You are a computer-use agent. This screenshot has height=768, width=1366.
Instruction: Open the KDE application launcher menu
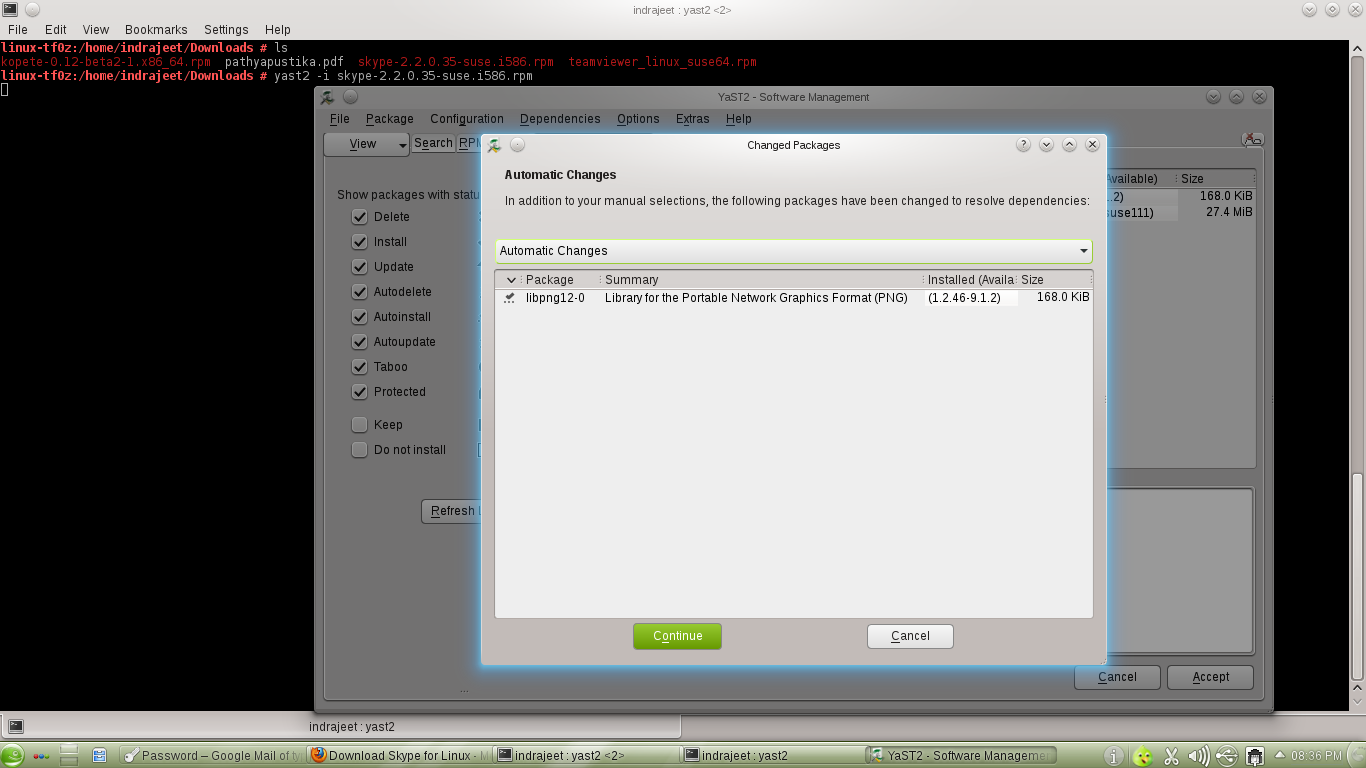(14, 755)
